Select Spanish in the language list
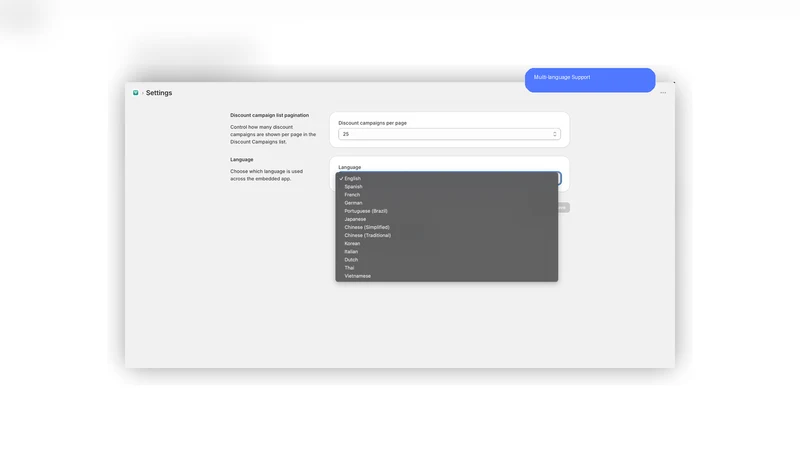 (446, 187)
